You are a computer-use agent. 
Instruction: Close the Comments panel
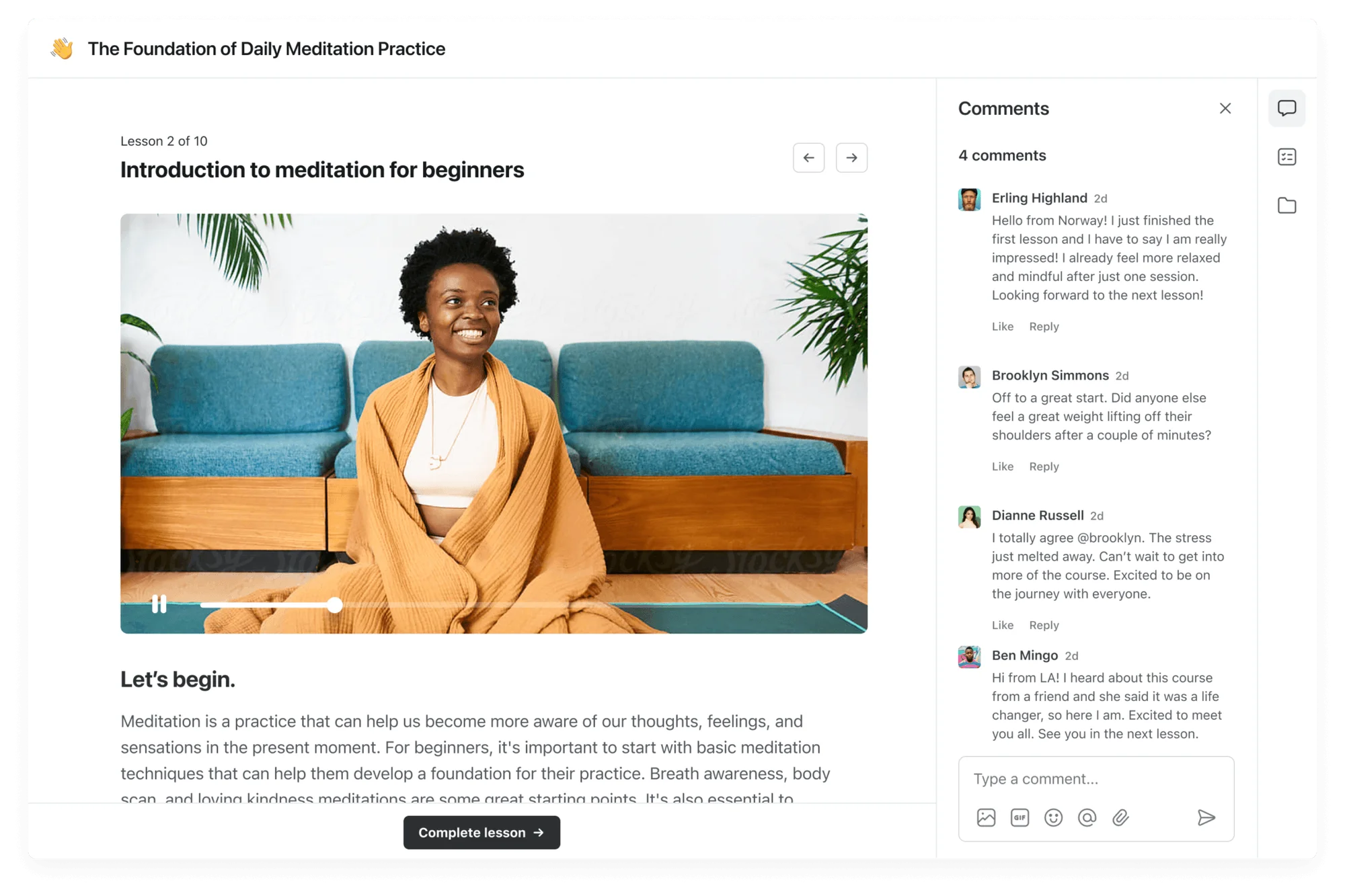pyautogui.click(x=1225, y=108)
